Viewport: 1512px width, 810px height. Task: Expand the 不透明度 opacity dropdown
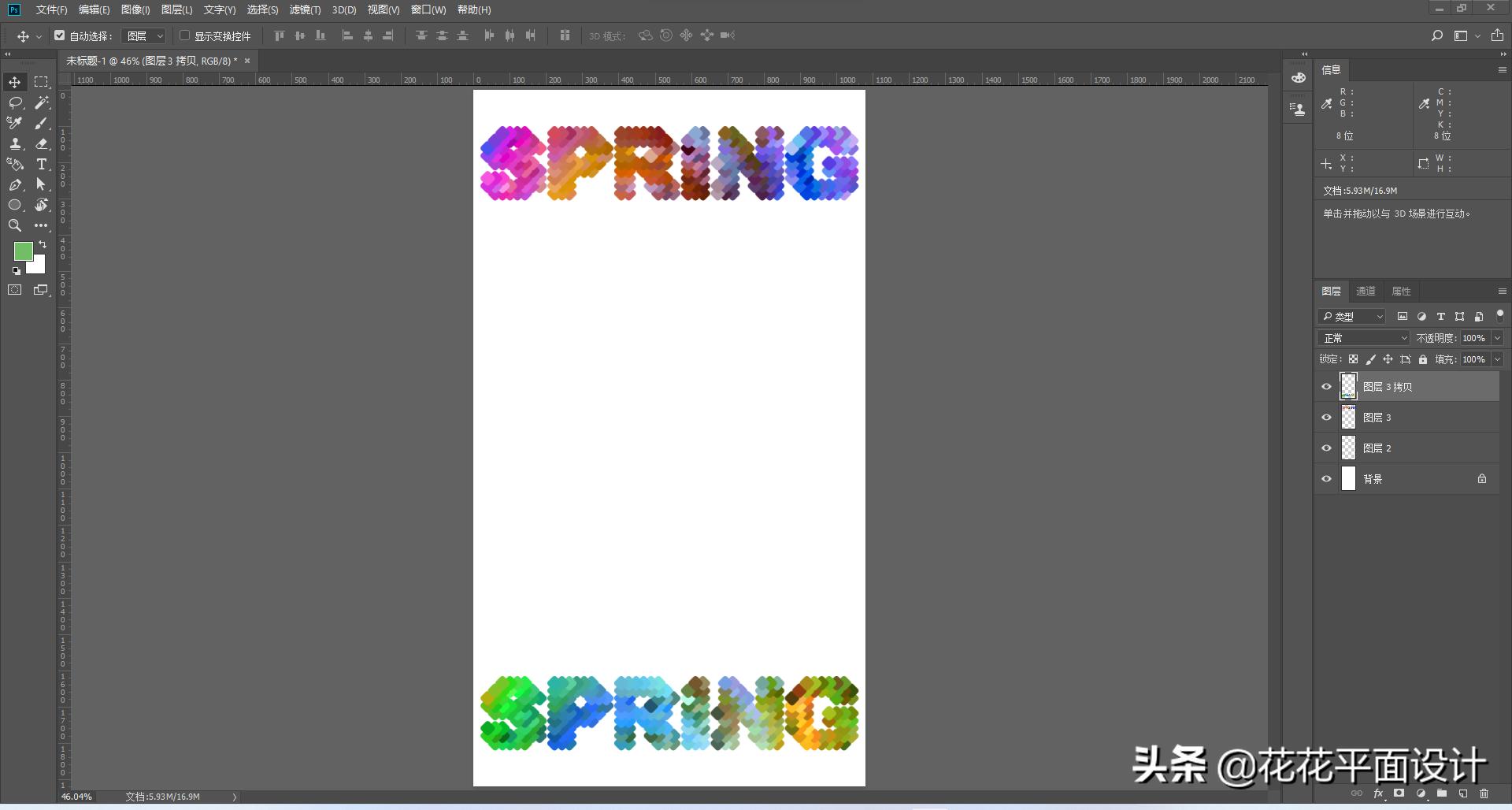coord(1497,338)
